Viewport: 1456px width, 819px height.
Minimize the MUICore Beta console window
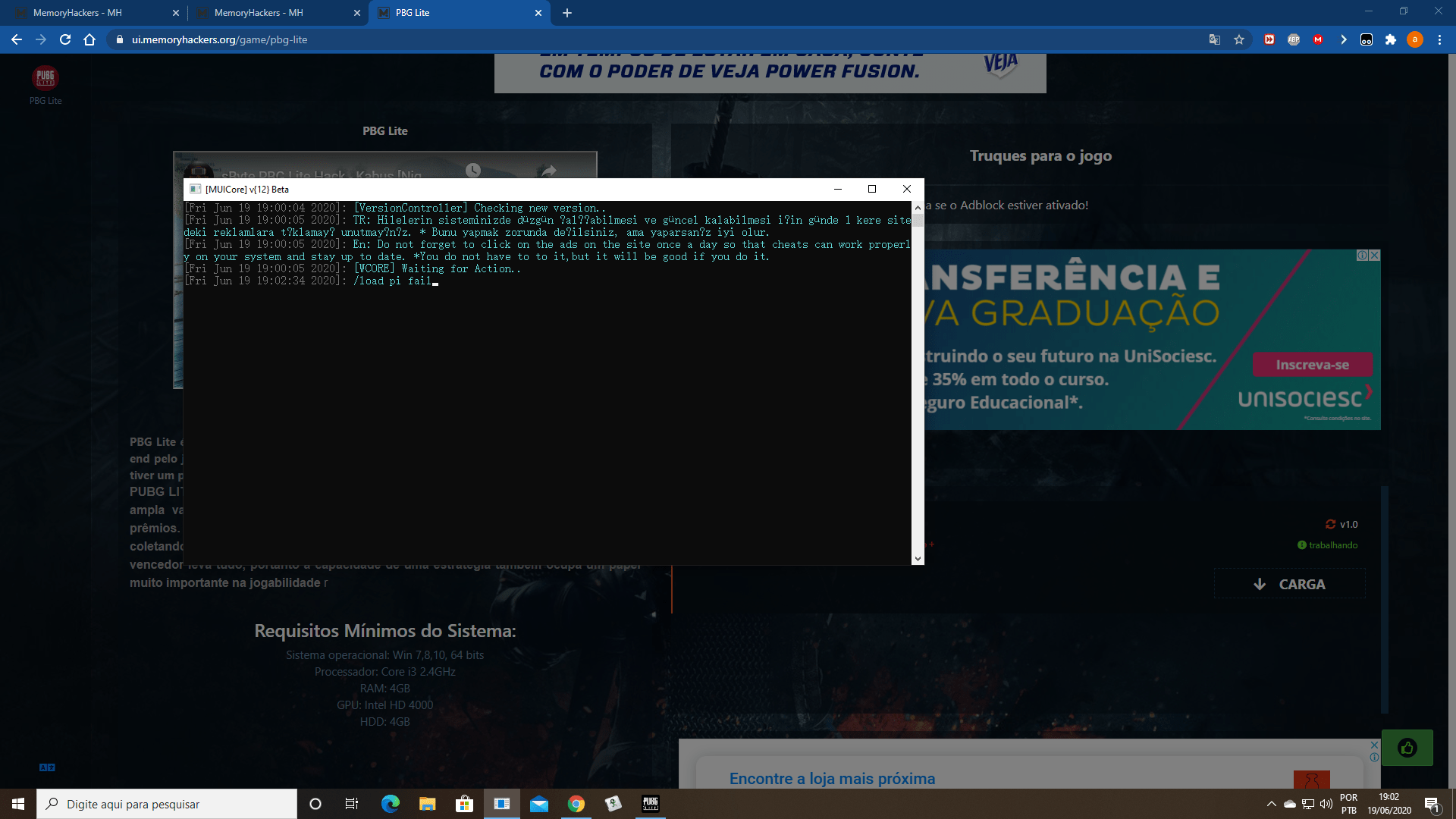tap(838, 189)
